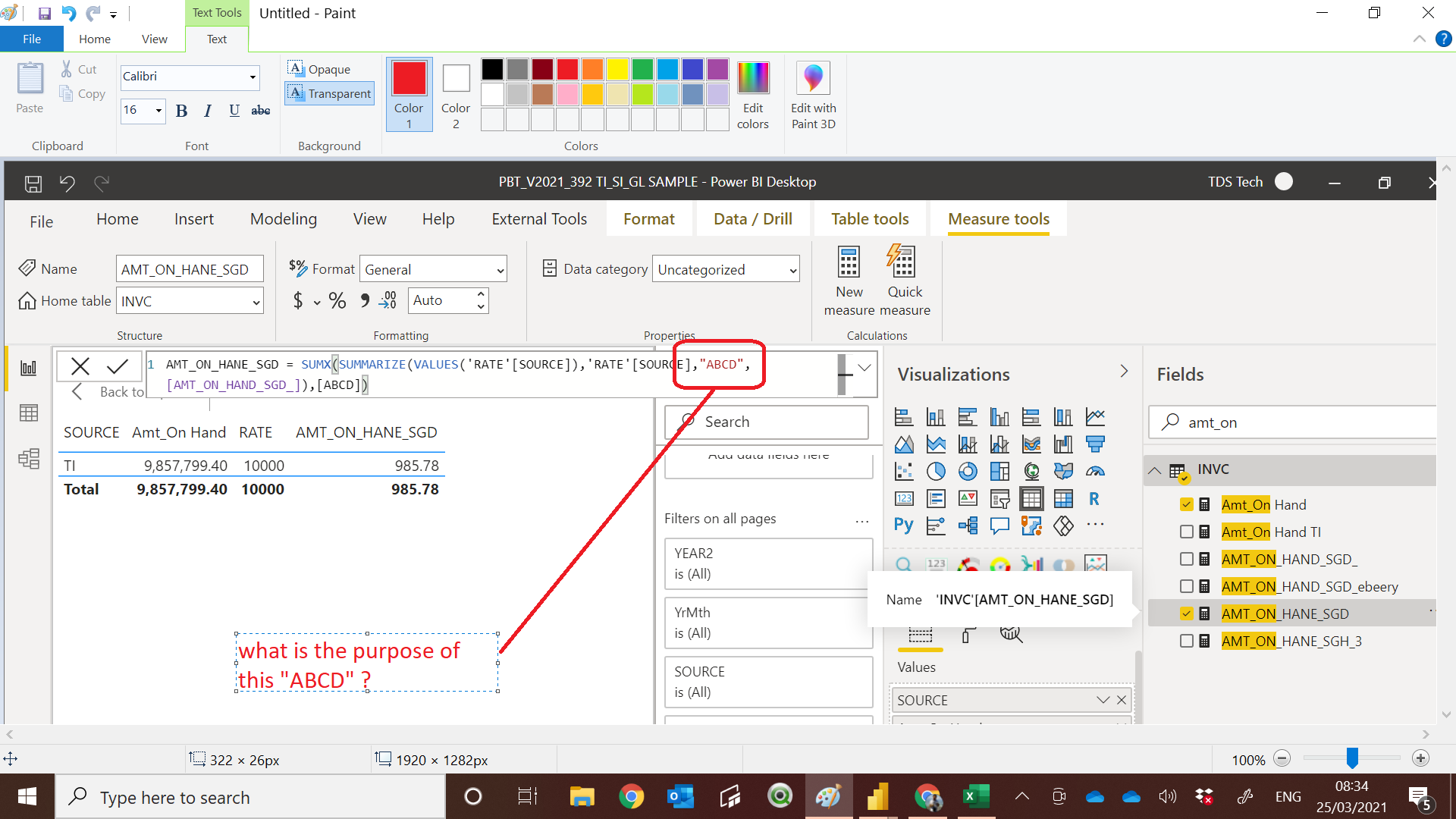
Task: Uncheck the Amt_On Hand field
Action: 1187,505
